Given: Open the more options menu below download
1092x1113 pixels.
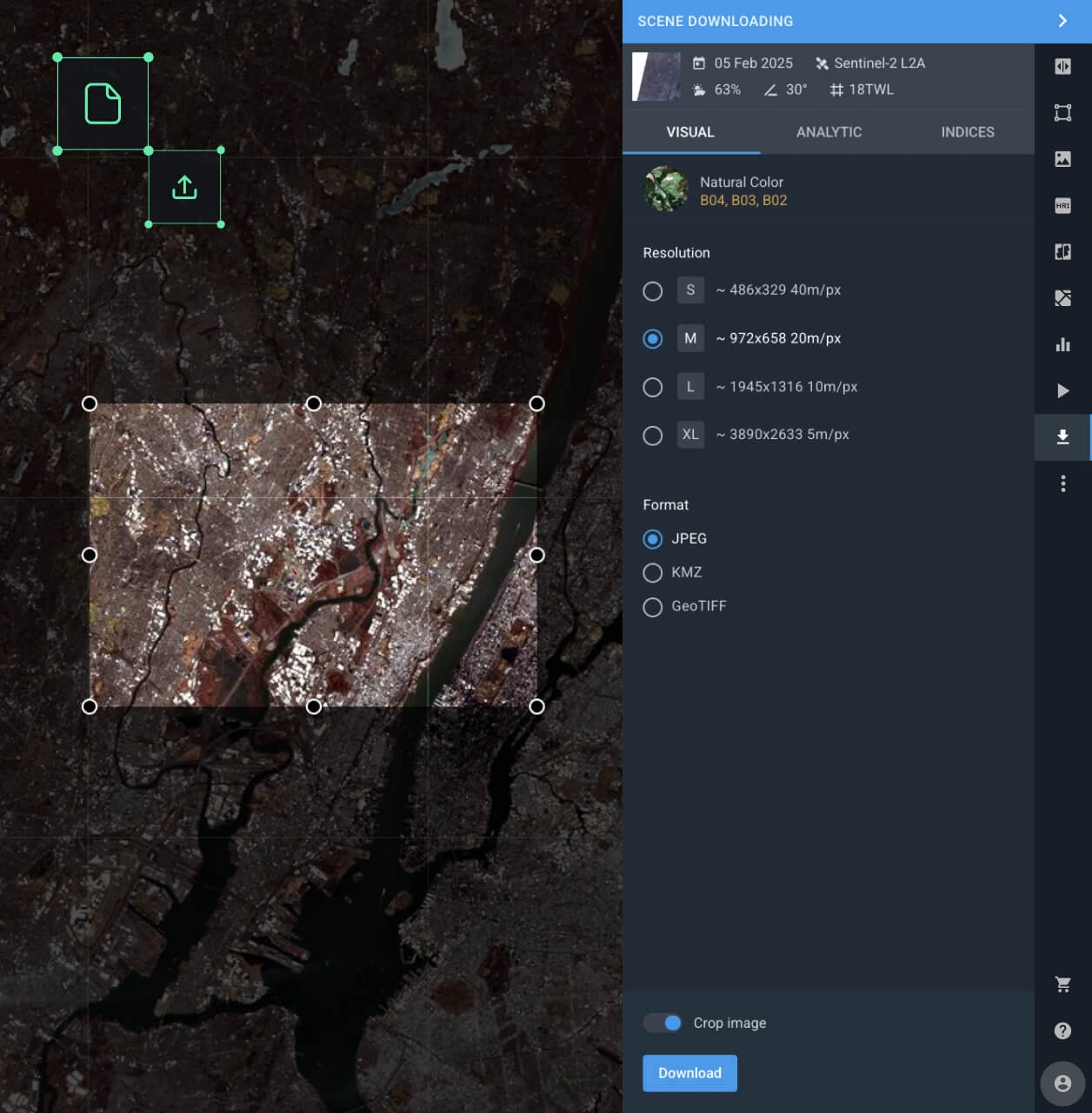Looking at the screenshot, I should point(1062,483).
